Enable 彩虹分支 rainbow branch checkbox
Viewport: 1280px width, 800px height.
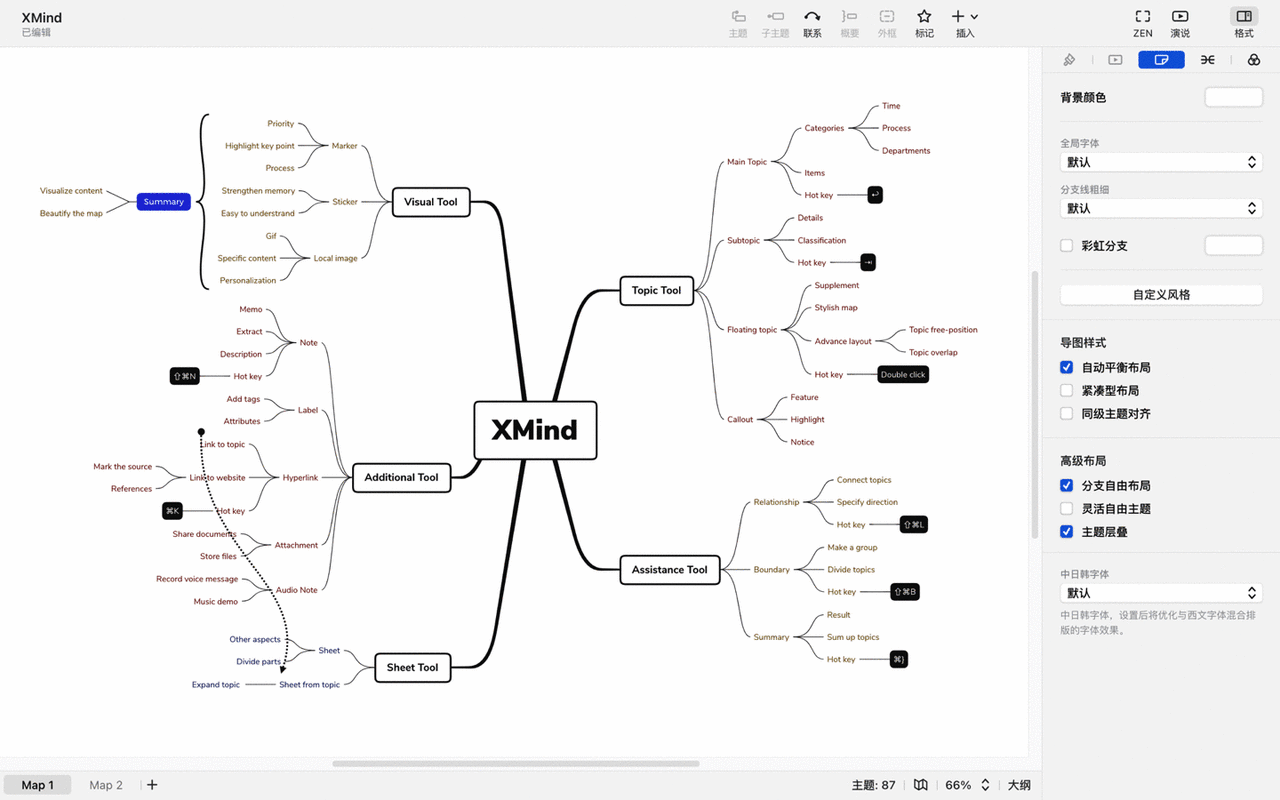click(1067, 246)
